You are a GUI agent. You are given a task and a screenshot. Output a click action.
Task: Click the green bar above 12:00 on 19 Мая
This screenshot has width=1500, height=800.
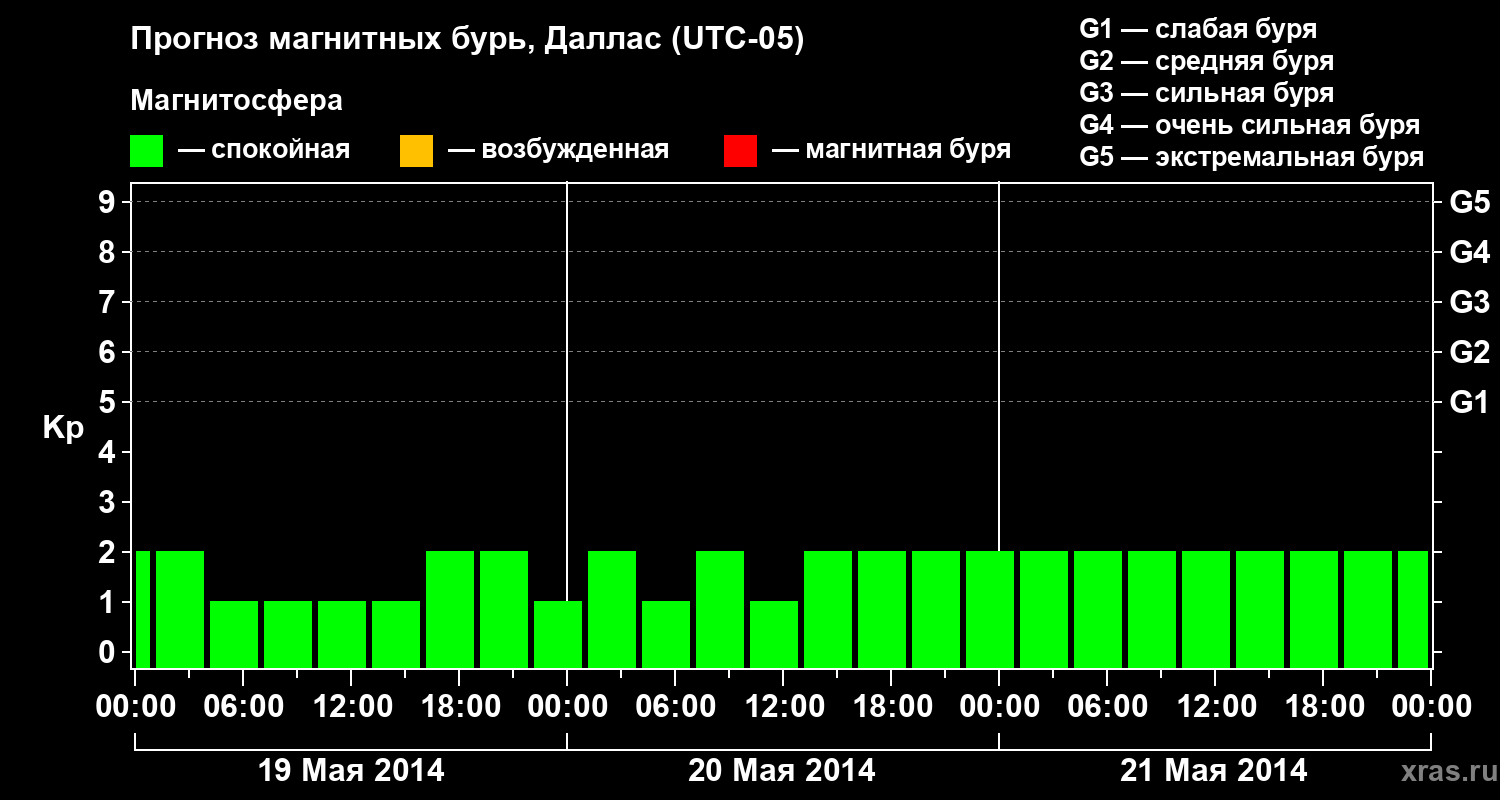pos(342,634)
